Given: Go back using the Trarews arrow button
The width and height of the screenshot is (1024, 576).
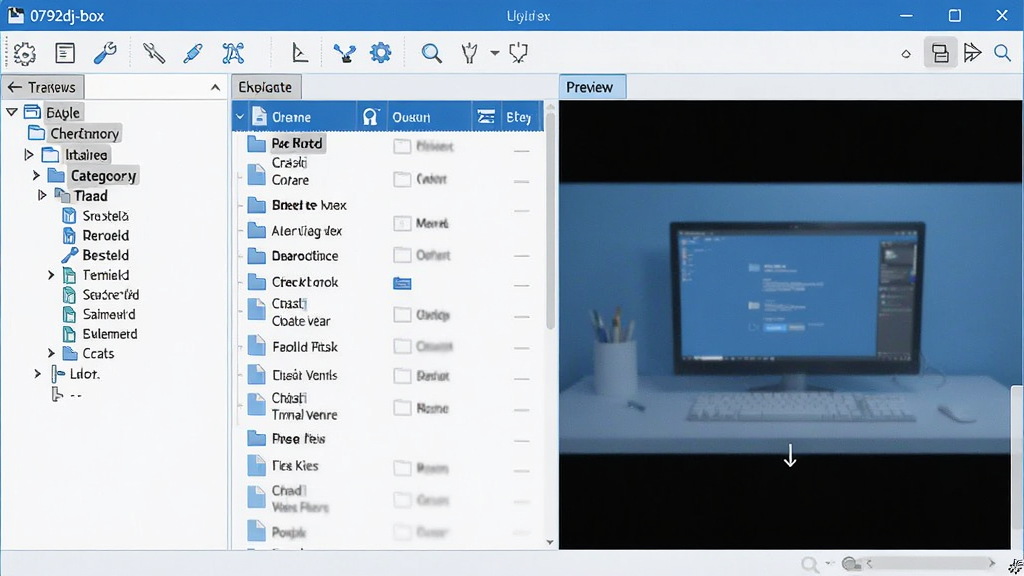Looking at the screenshot, I should click(x=14, y=88).
